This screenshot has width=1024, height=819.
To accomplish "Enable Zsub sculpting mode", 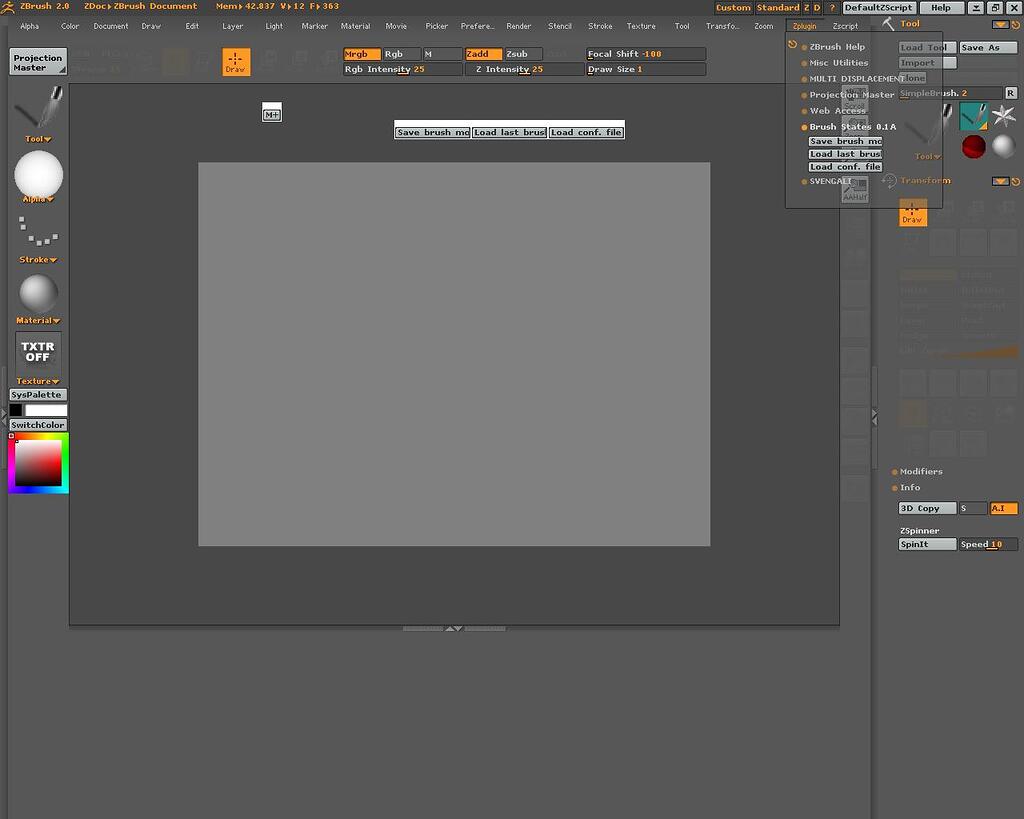I will click(x=518, y=53).
